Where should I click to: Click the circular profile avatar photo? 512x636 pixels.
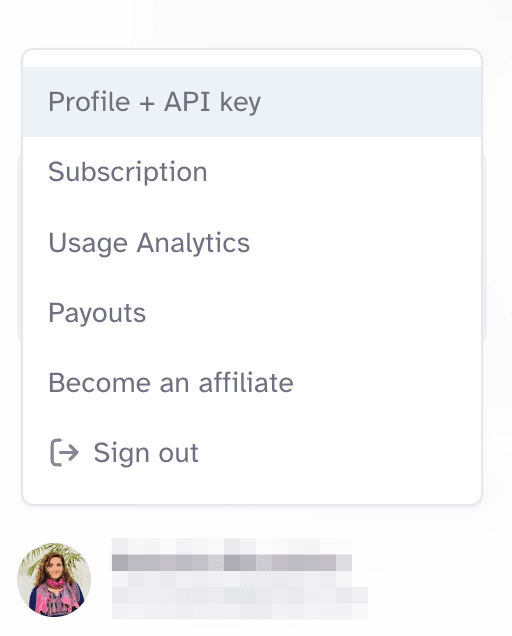point(54,580)
